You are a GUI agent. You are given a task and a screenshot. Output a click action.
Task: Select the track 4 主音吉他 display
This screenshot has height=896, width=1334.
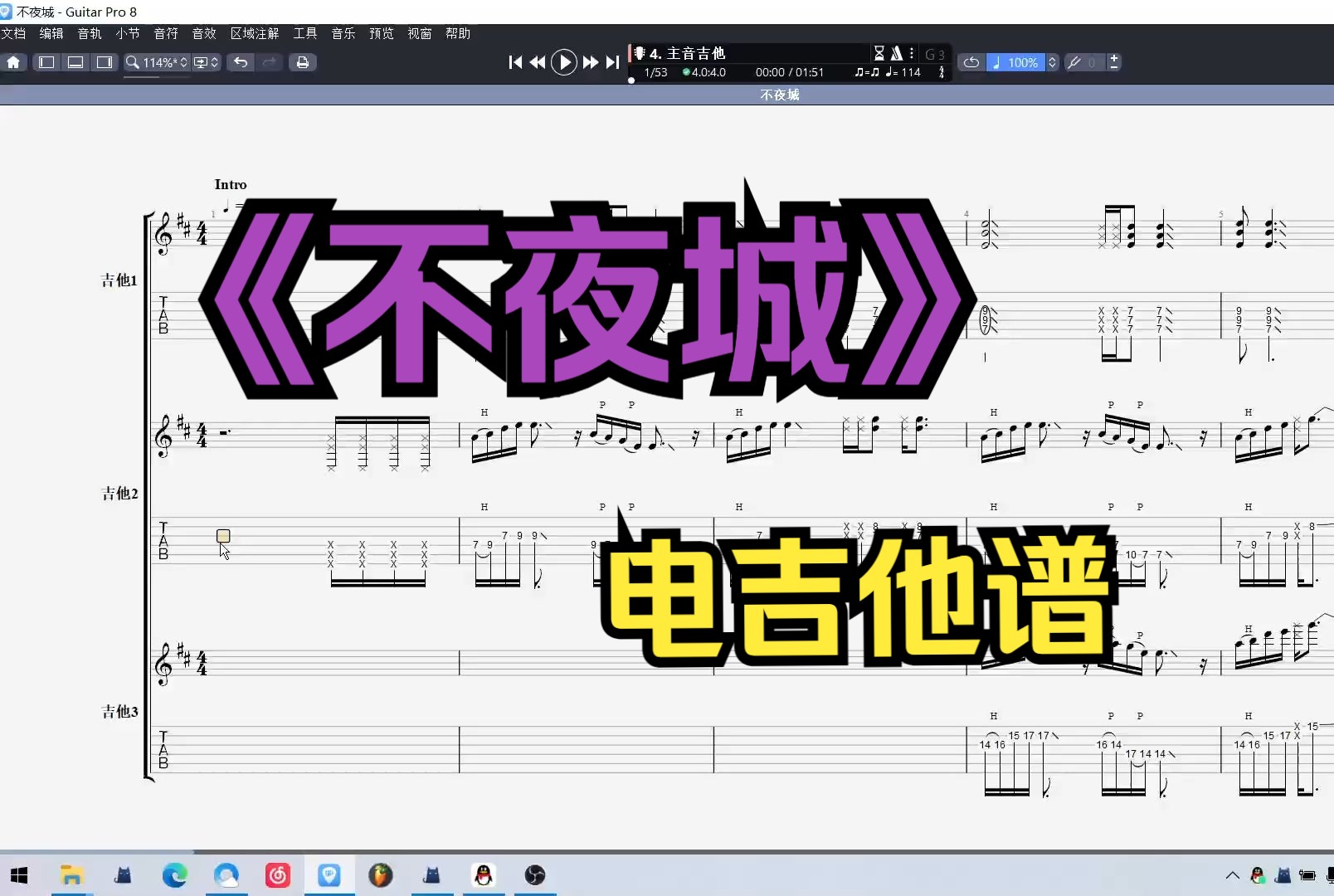[687, 53]
